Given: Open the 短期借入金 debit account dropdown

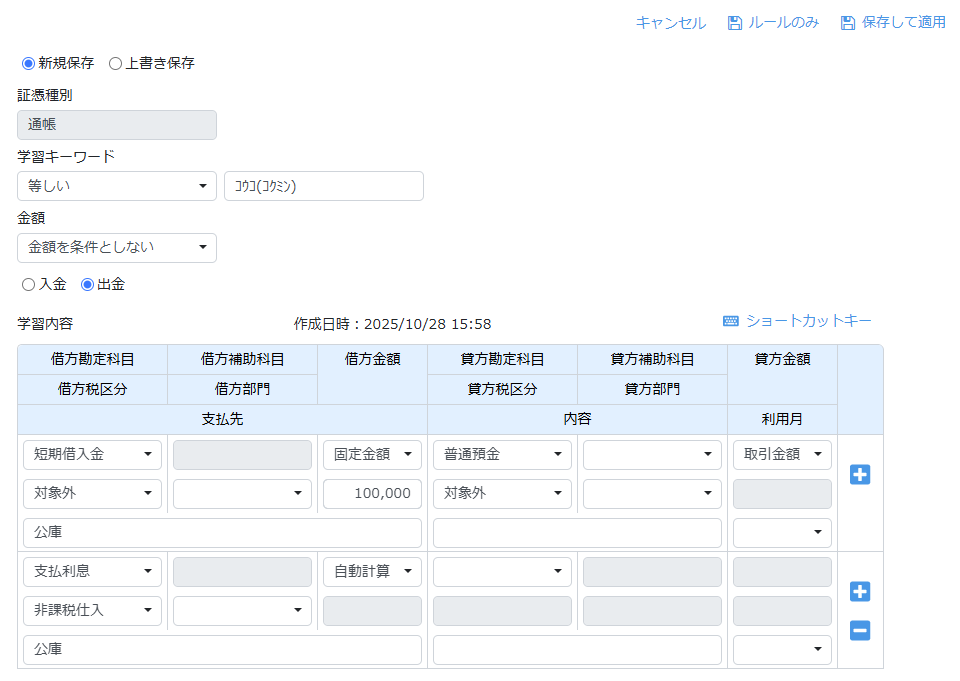Looking at the screenshot, I should (x=92, y=455).
